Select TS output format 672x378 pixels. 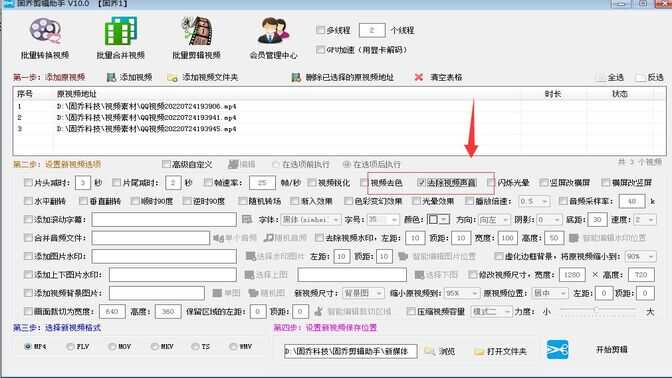coord(195,346)
